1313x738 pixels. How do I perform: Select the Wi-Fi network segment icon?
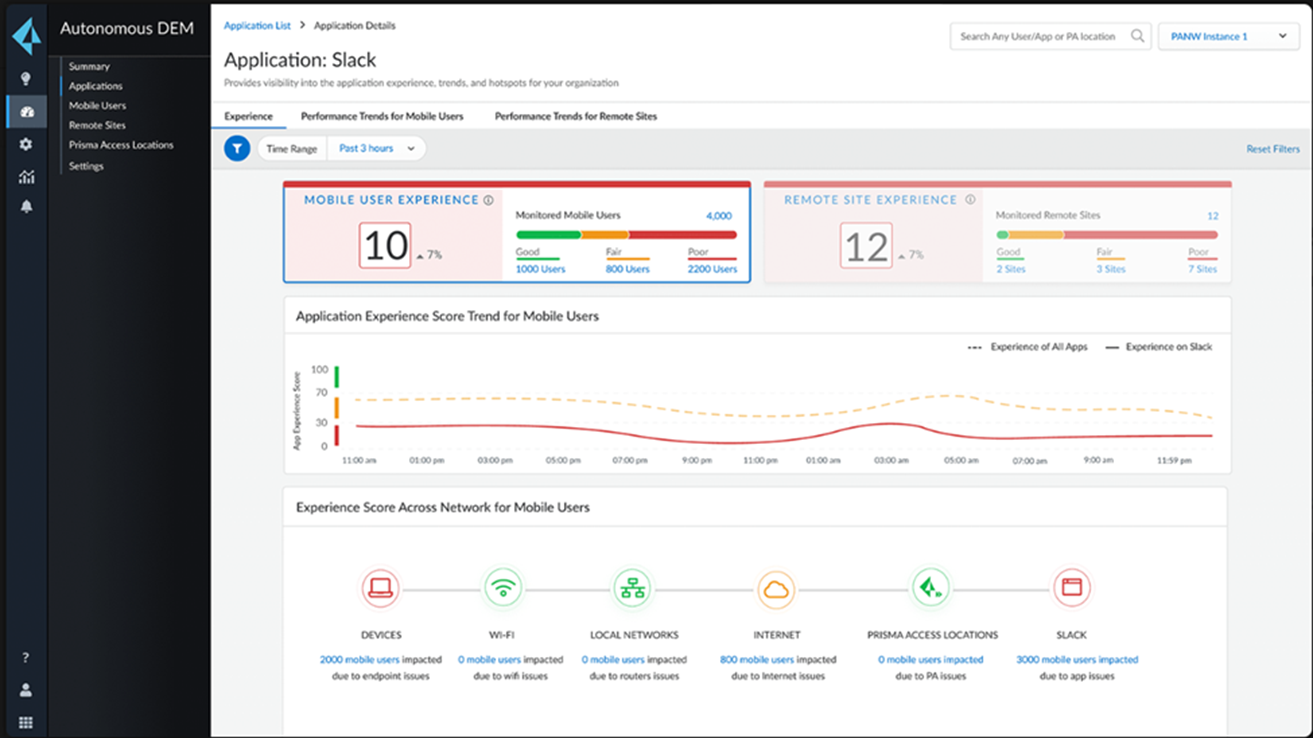pyautogui.click(x=503, y=589)
